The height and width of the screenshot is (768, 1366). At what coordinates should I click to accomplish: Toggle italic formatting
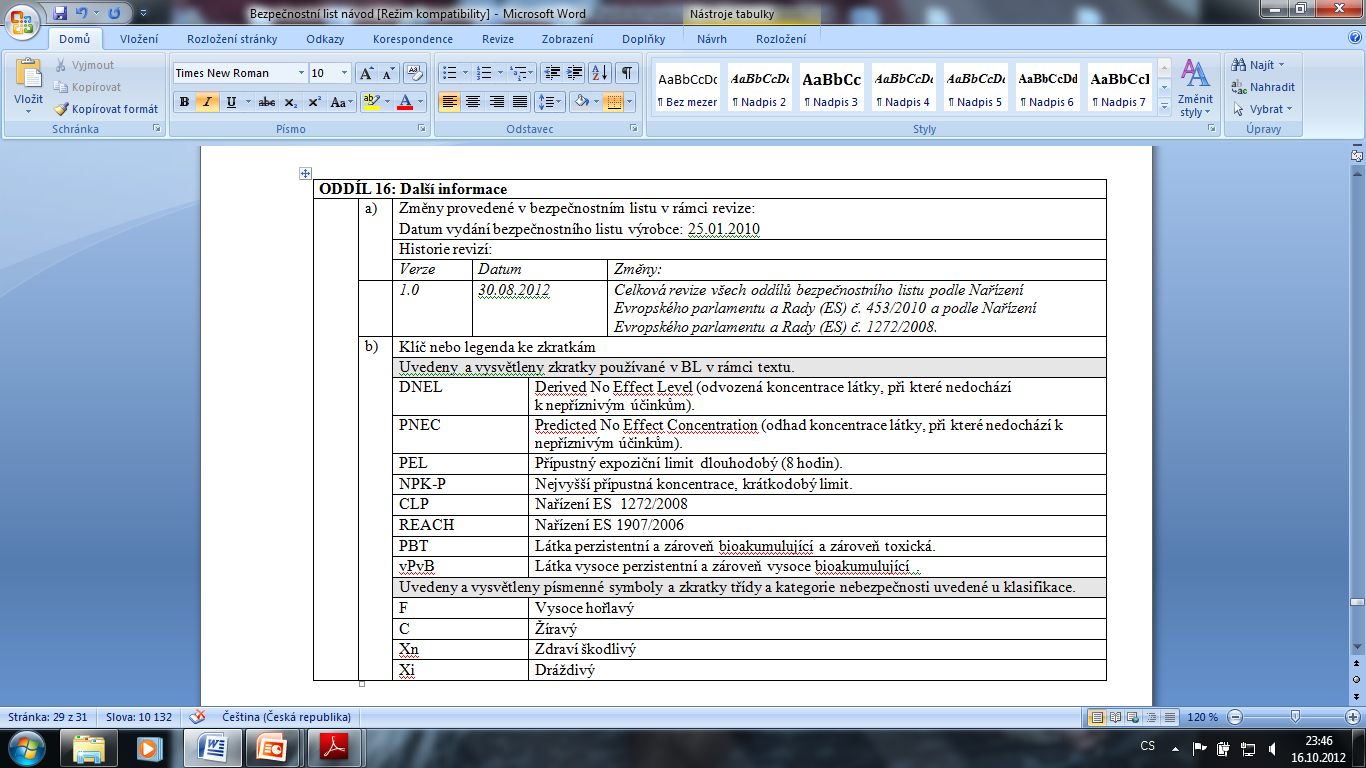pos(208,102)
